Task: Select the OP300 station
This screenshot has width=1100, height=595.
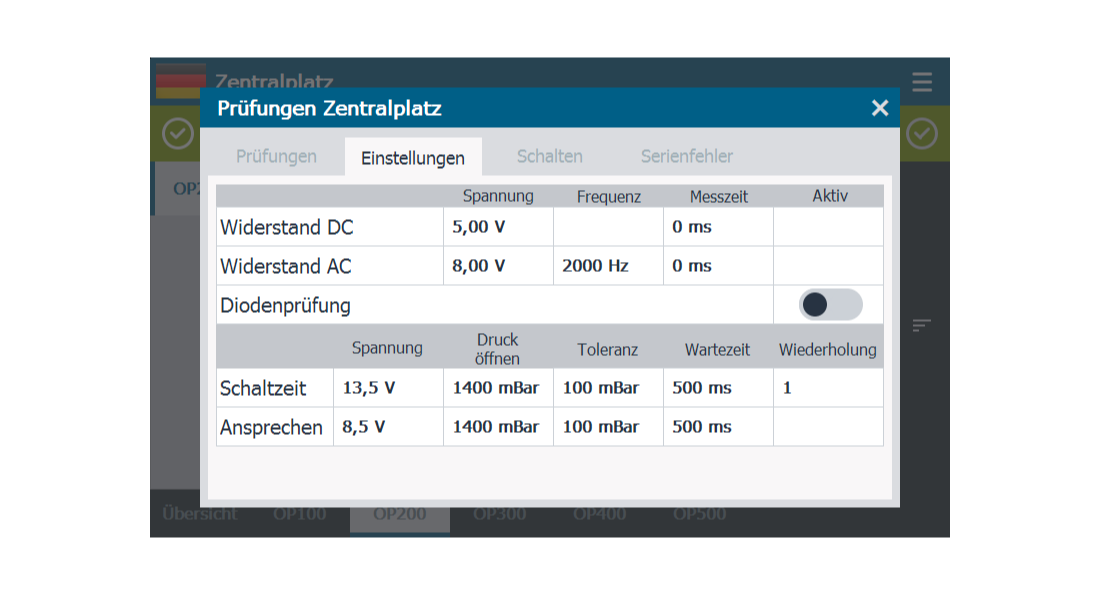Action: point(499,513)
